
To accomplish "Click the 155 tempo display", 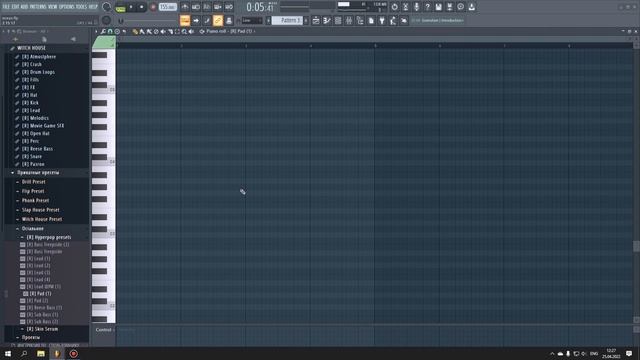I will (x=168, y=7).
